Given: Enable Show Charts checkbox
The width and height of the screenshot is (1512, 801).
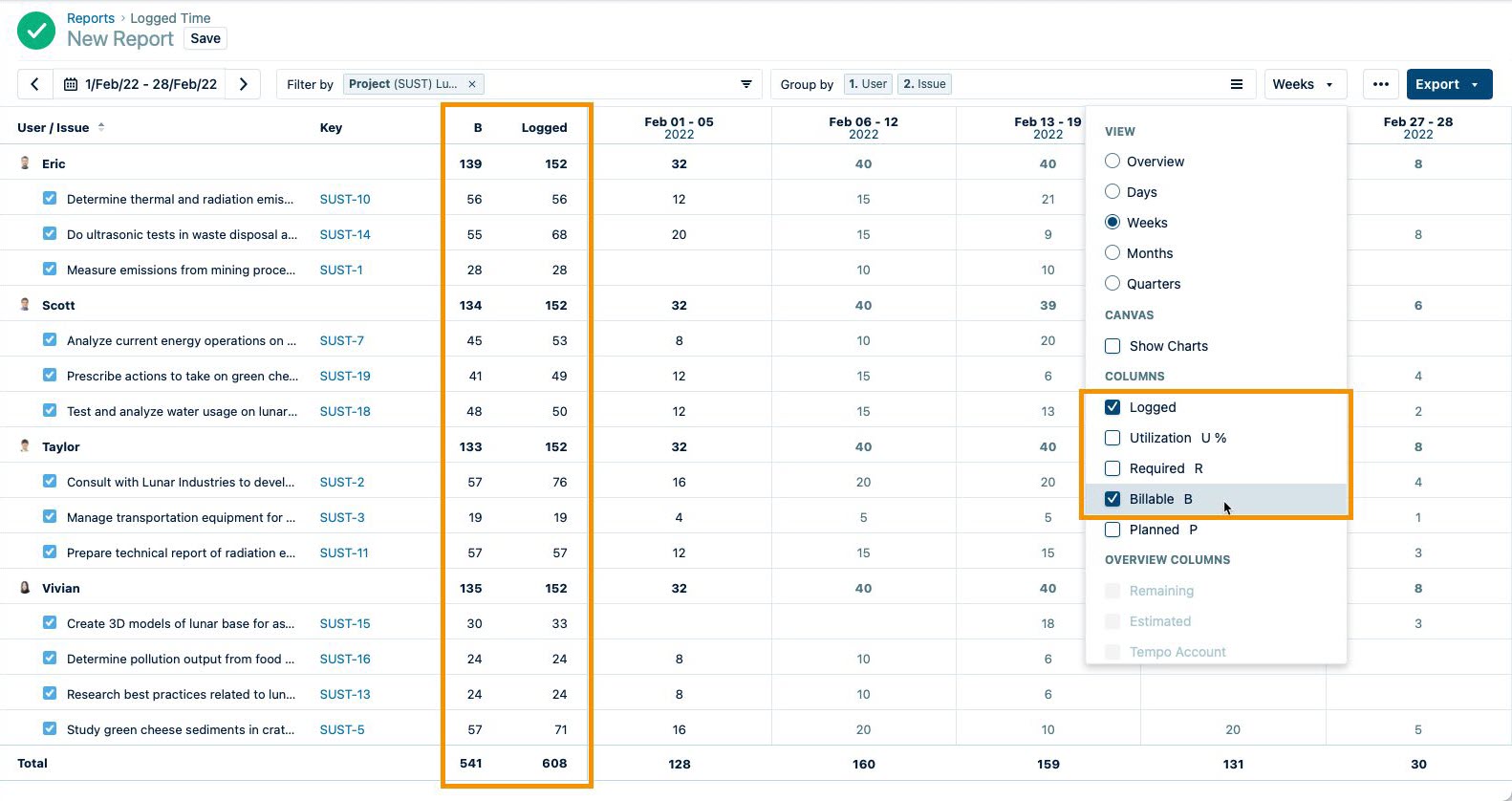Looking at the screenshot, I should pyautogui.click(x=1112, y=346).
